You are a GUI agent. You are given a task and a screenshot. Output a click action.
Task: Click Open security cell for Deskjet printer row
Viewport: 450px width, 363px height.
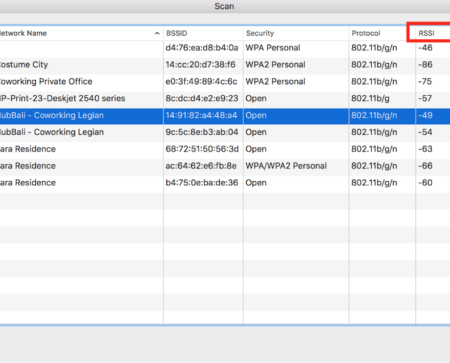[x=256, y=98]
